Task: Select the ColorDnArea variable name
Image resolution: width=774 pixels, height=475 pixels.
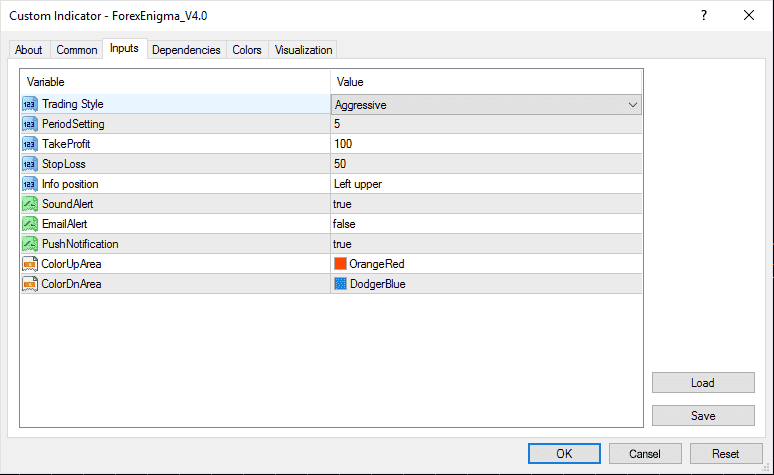Action: click(72, 284)
